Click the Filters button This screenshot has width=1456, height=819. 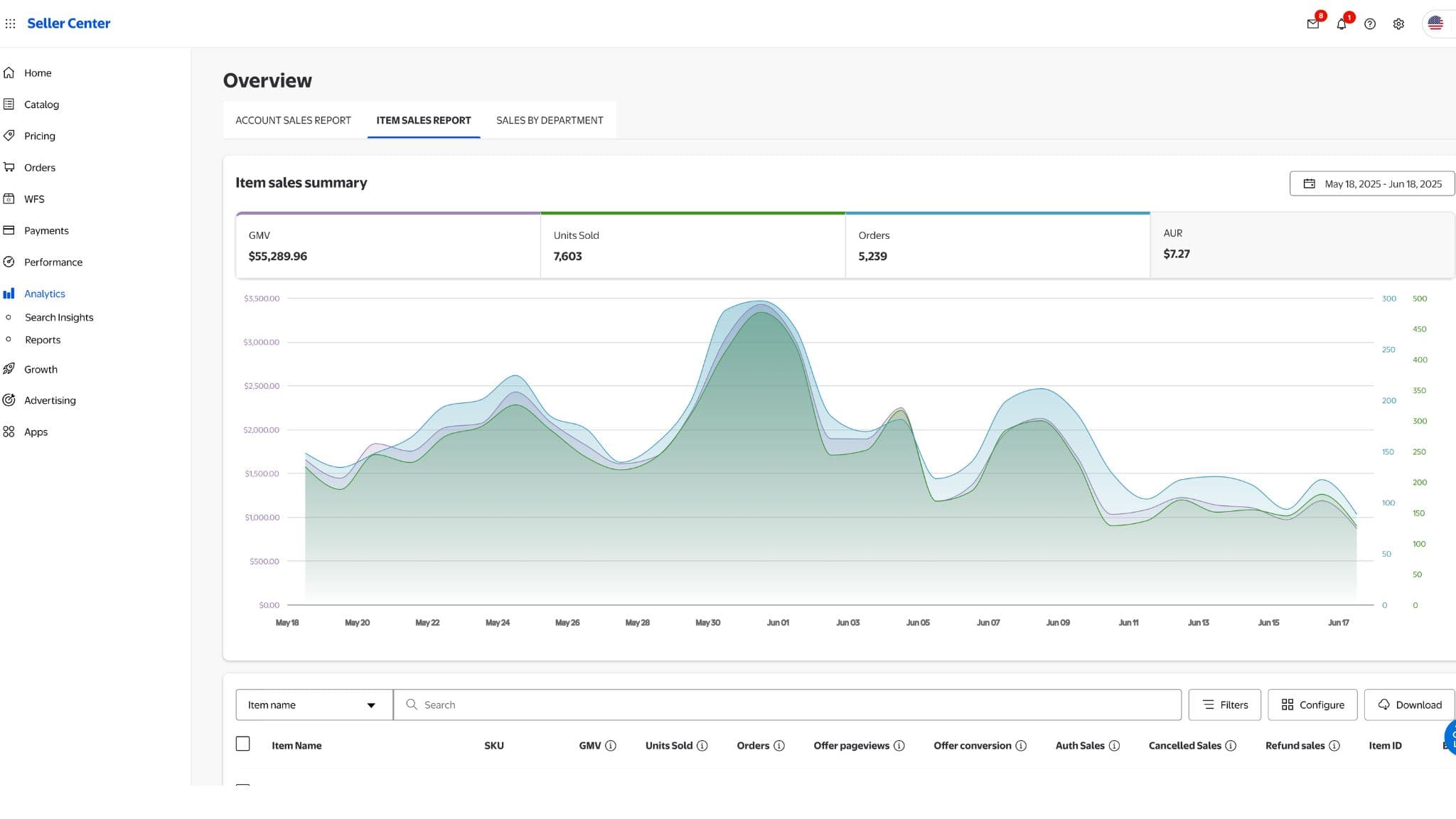click(x=1224, y=705)
